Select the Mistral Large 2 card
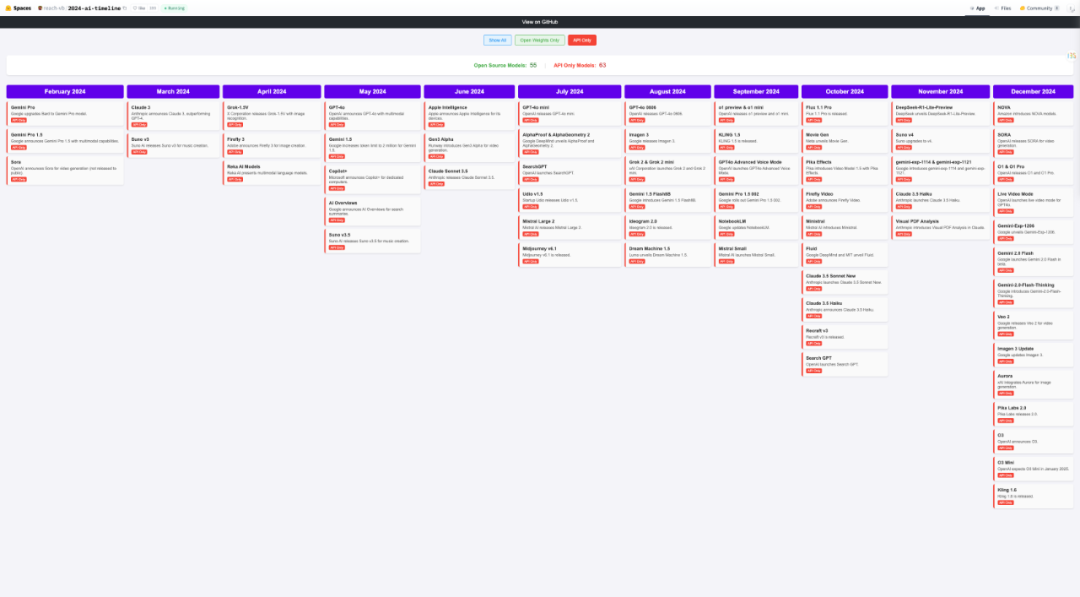Screen dimensions: 1080x597 (570, 227)
